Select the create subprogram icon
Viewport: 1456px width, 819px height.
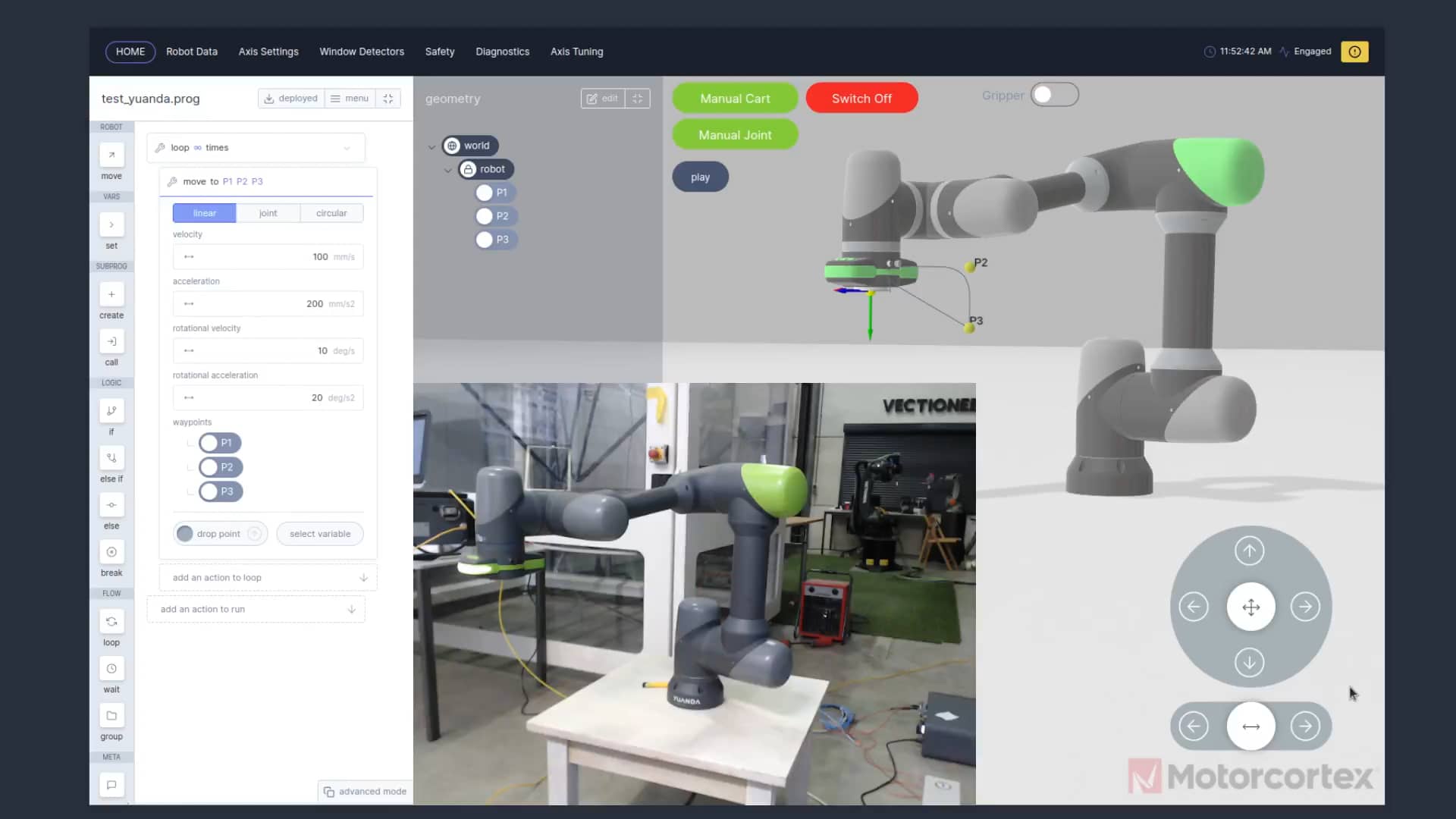[x=111, y=294]
